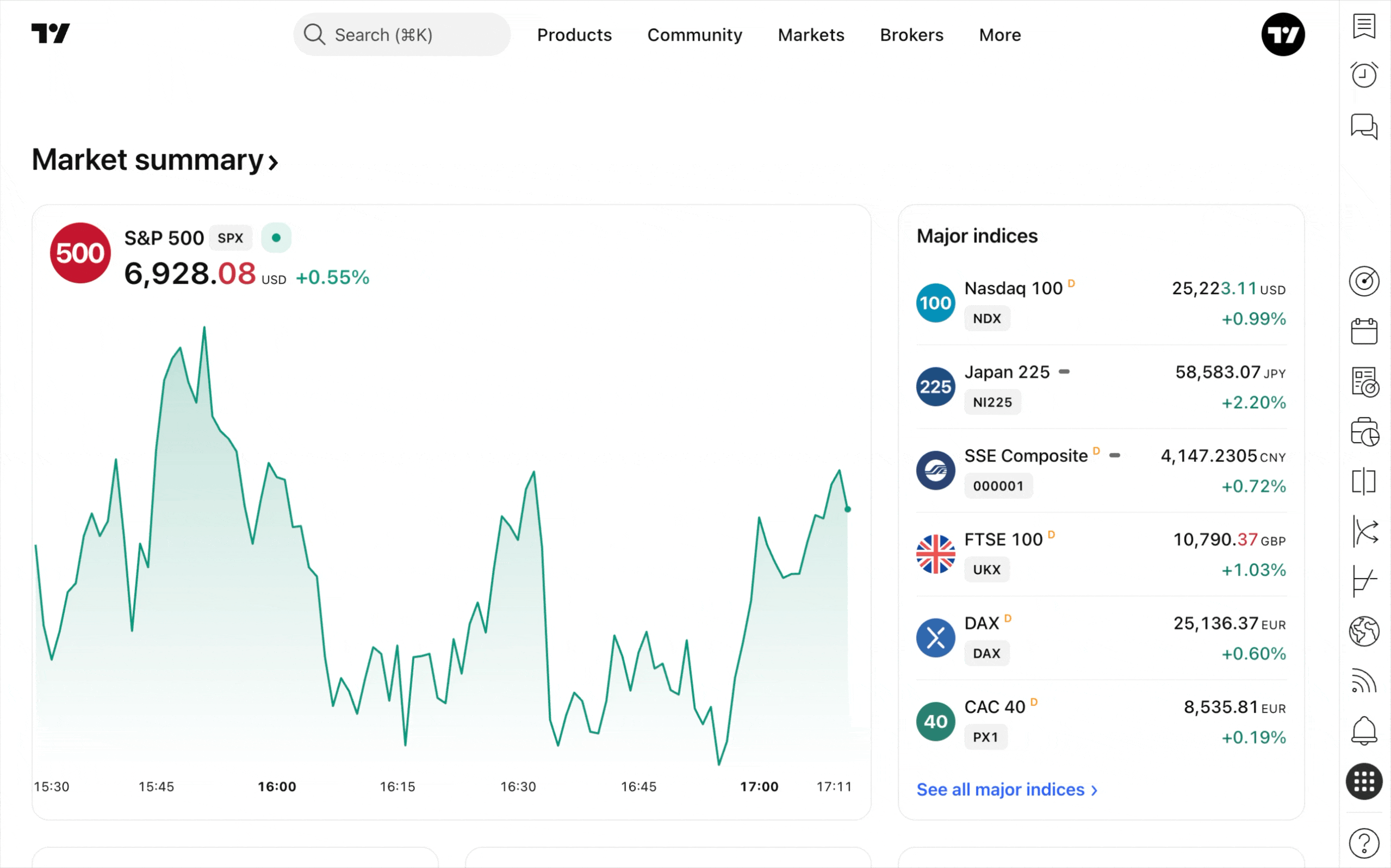Image resolution: width=1391 pixels, height=868 pixels.
Task: Open the Products menu
Action: [x=574, y=35]
